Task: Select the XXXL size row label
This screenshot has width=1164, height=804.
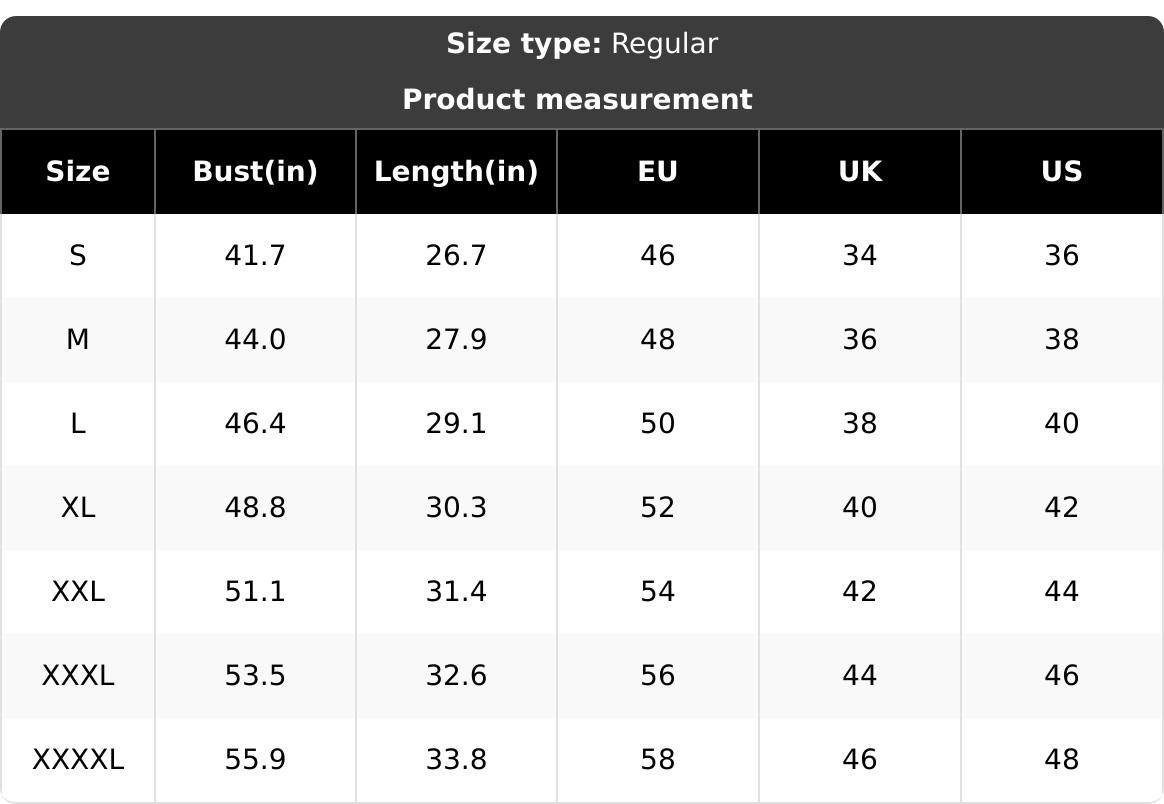Action: 78,675
